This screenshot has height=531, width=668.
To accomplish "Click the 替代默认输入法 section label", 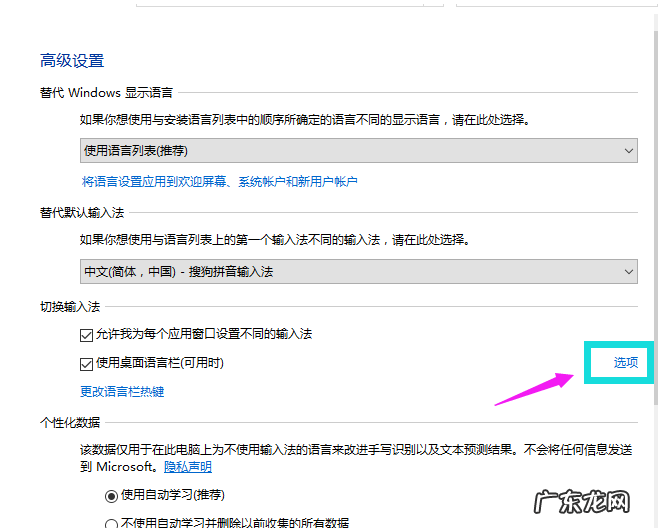I will (x=82, y=212).
